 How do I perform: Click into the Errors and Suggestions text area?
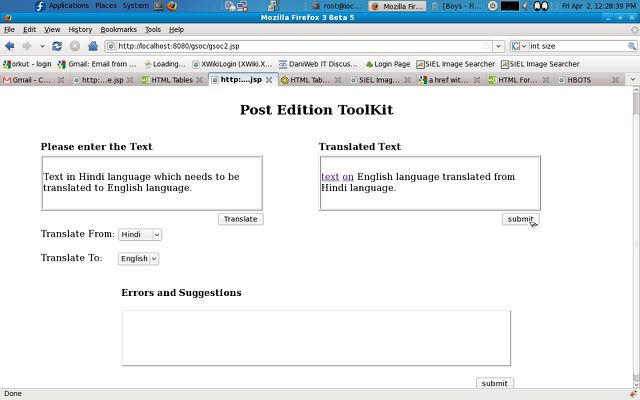coord(316,338)
